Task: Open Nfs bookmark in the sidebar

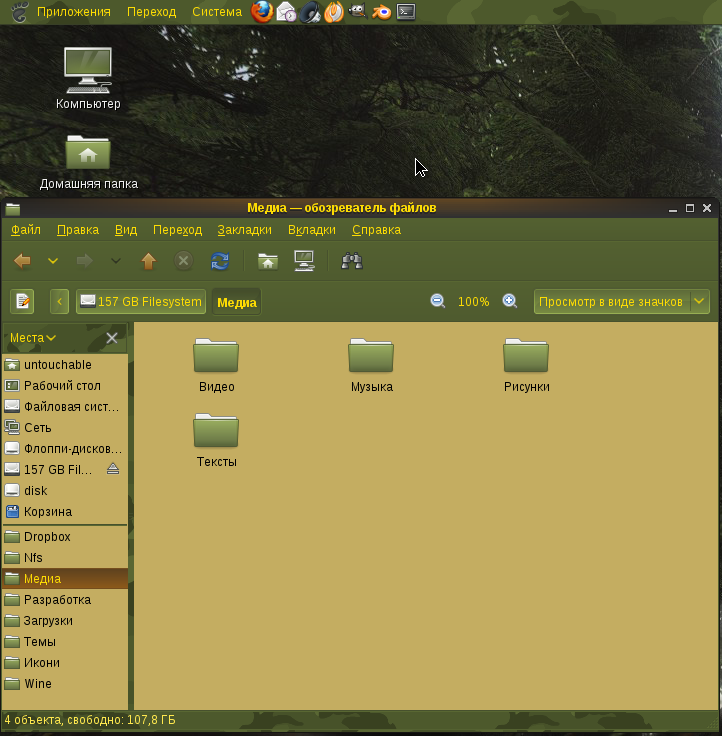Action: click(x=65, y=558)
